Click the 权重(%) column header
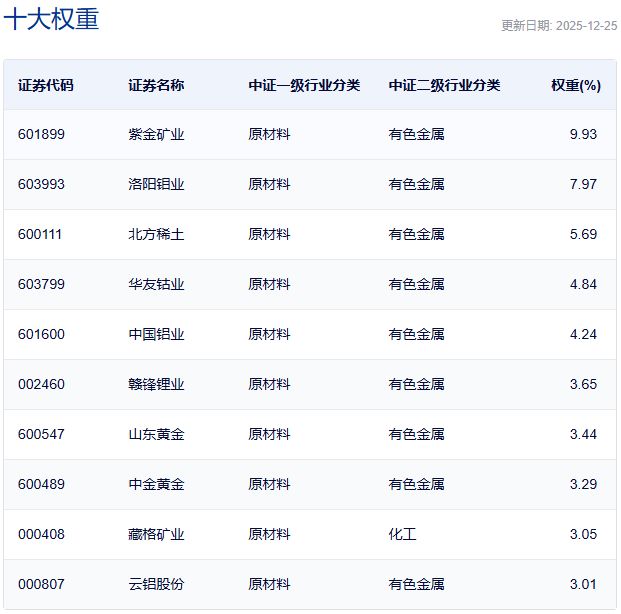The height and width of the screenshot is (614, 621). click(x=576, y=85)
